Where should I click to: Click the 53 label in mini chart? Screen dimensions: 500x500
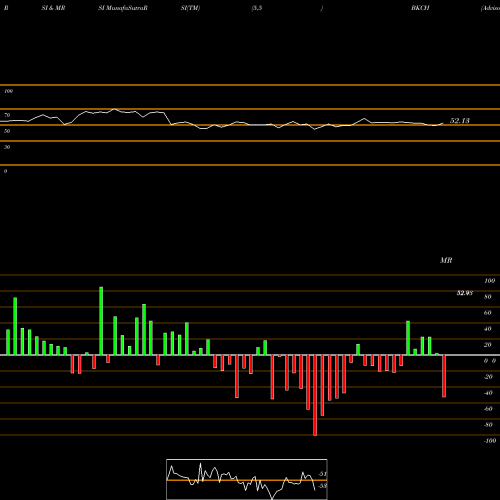(322, 486)
